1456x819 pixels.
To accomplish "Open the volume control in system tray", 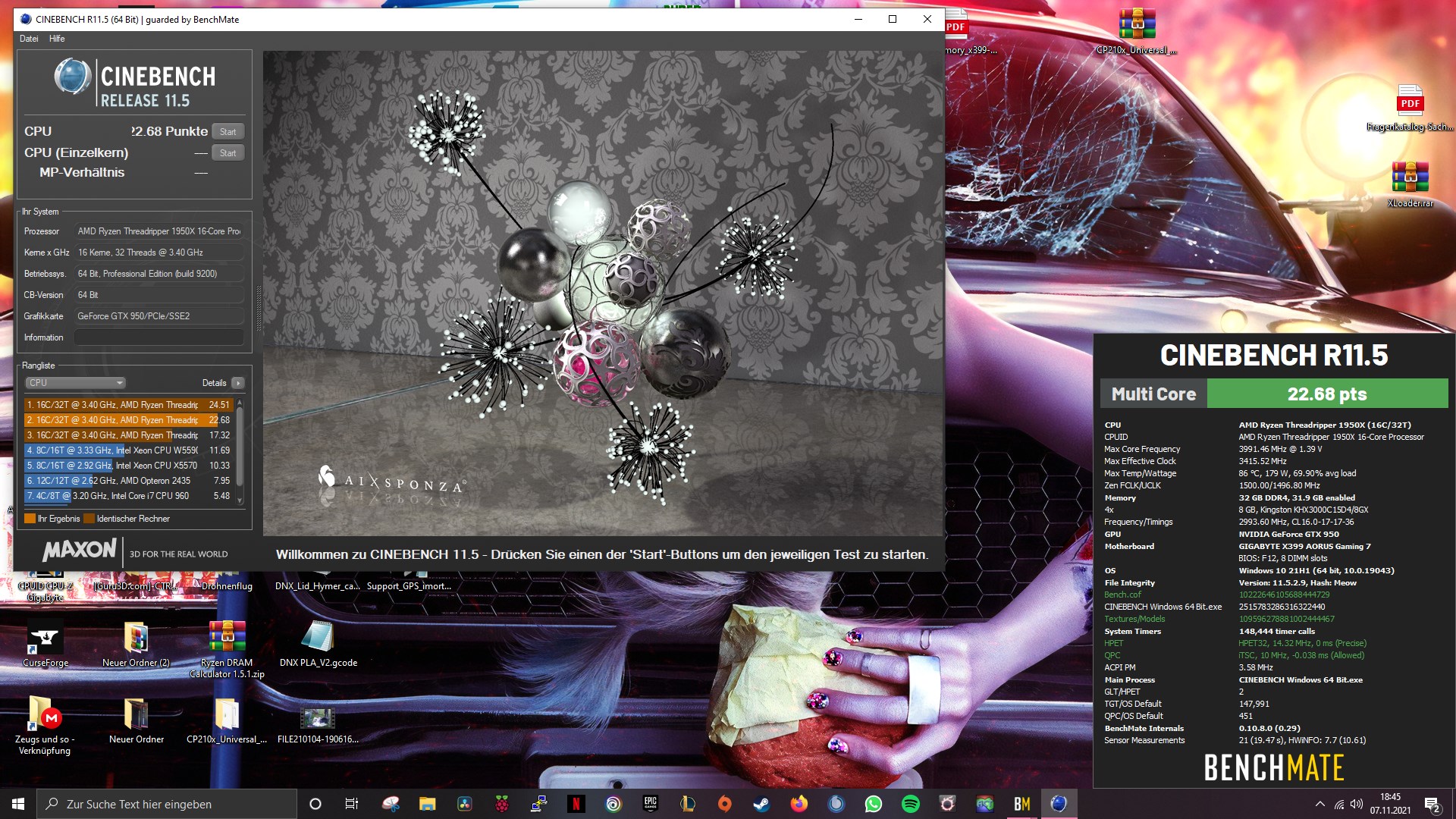I will (1357, 804).
